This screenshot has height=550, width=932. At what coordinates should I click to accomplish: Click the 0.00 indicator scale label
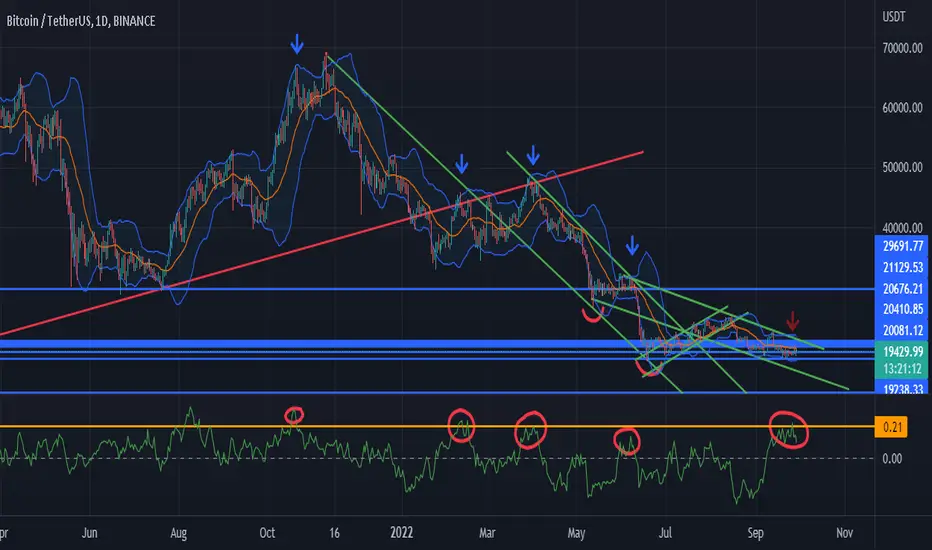(x=892, y=458)
